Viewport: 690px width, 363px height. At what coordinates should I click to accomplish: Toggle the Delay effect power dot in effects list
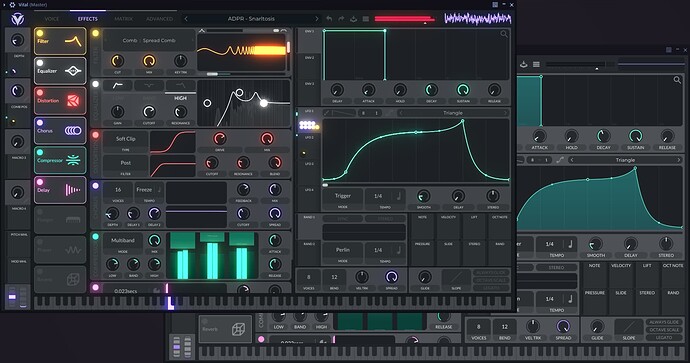click(x=40, y=182)
